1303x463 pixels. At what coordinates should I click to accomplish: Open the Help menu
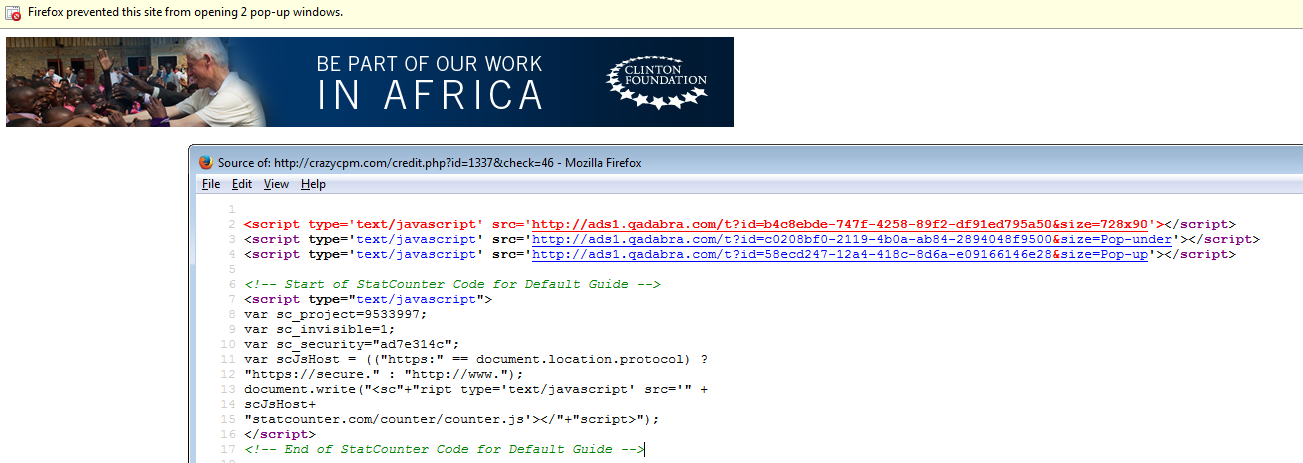[313, 184]
